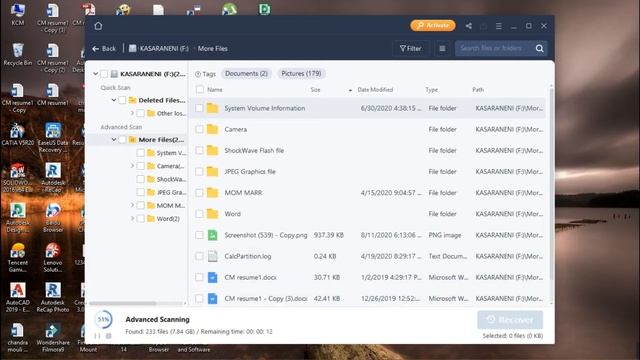
Task: Open AutoCAD 2019 desktop shortcut
Action: pos(18,298)
